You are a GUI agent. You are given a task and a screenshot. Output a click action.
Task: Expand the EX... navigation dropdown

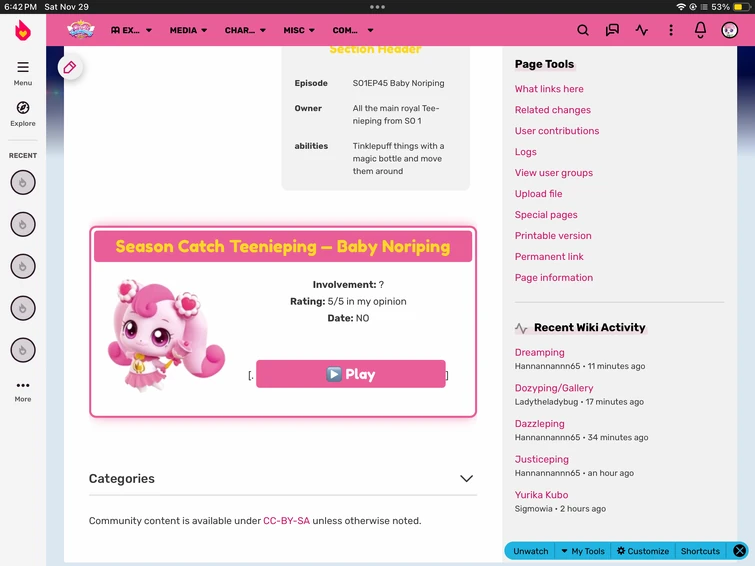point(131,30)
